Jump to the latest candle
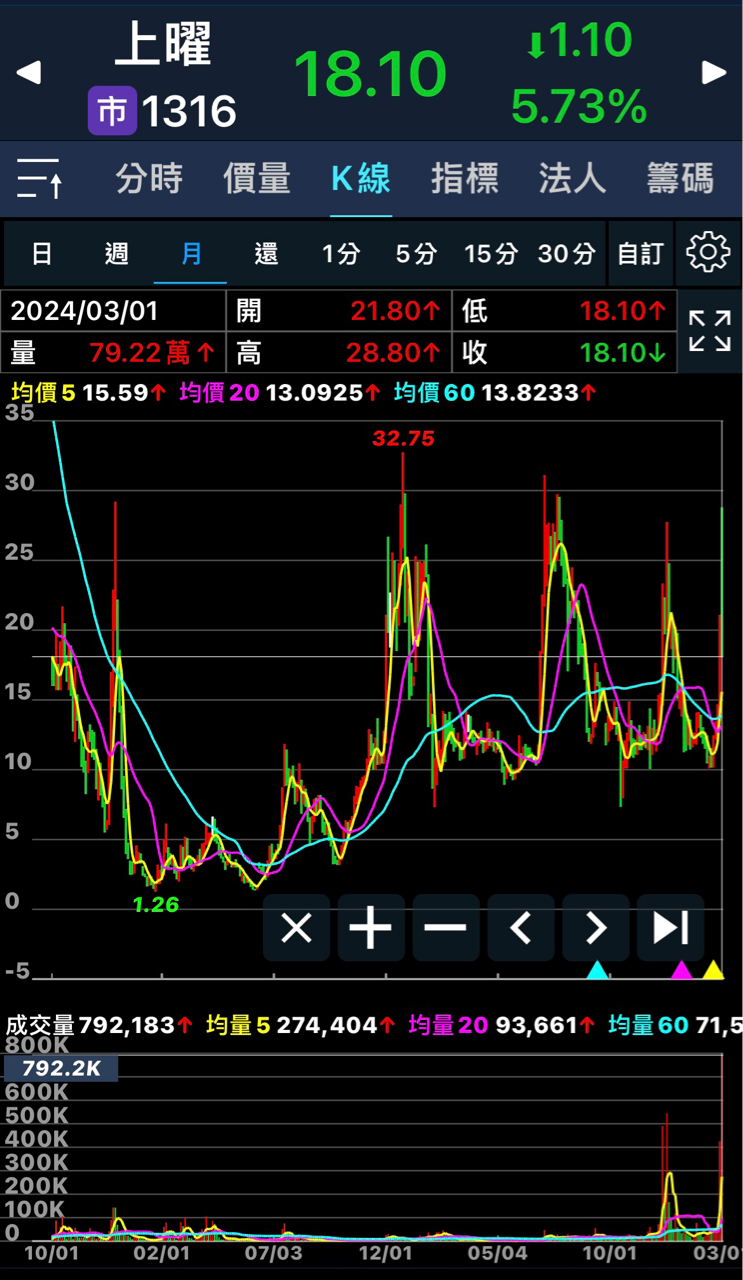 coord(670,928)
